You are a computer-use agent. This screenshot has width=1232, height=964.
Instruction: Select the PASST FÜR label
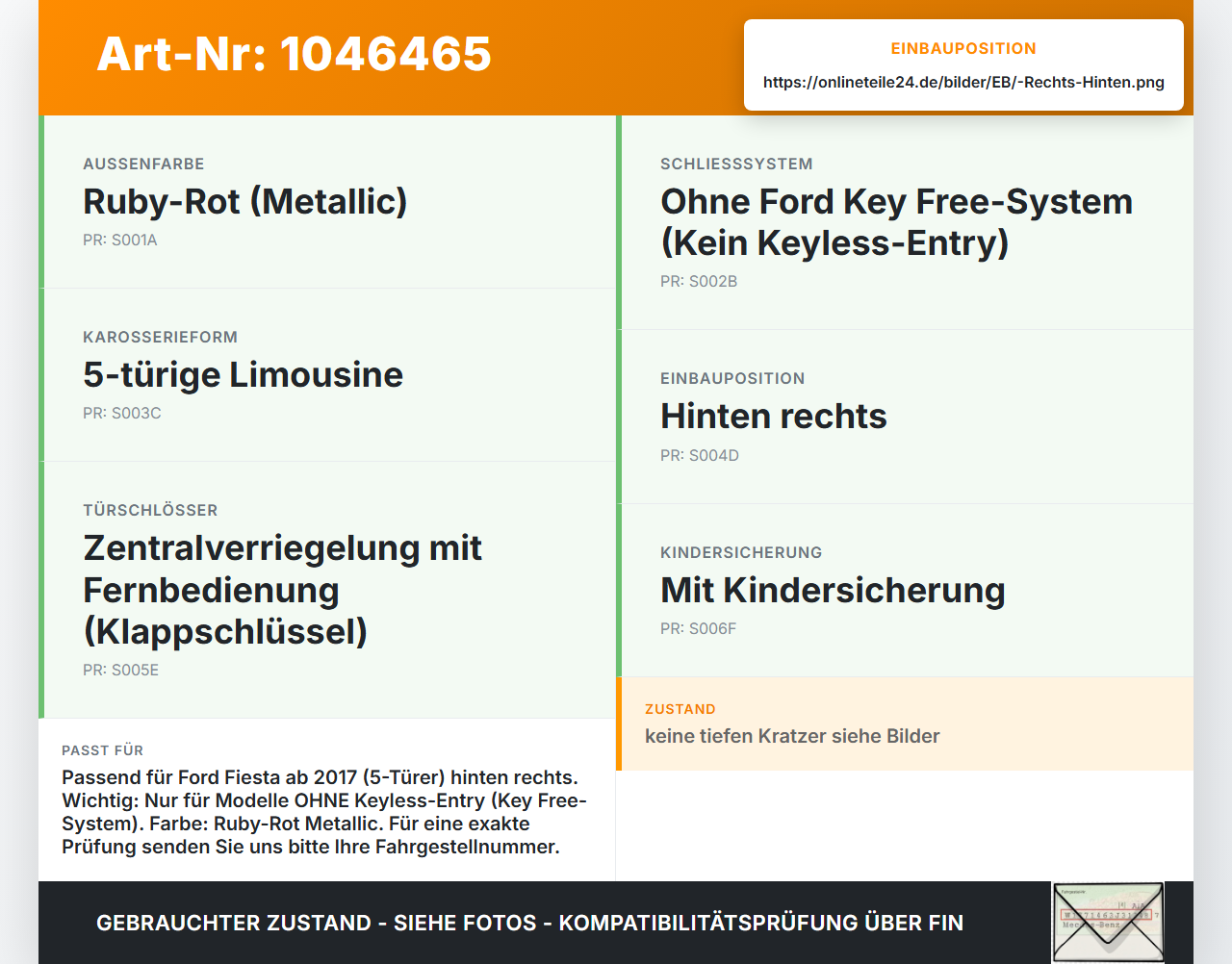coord(102,750)
